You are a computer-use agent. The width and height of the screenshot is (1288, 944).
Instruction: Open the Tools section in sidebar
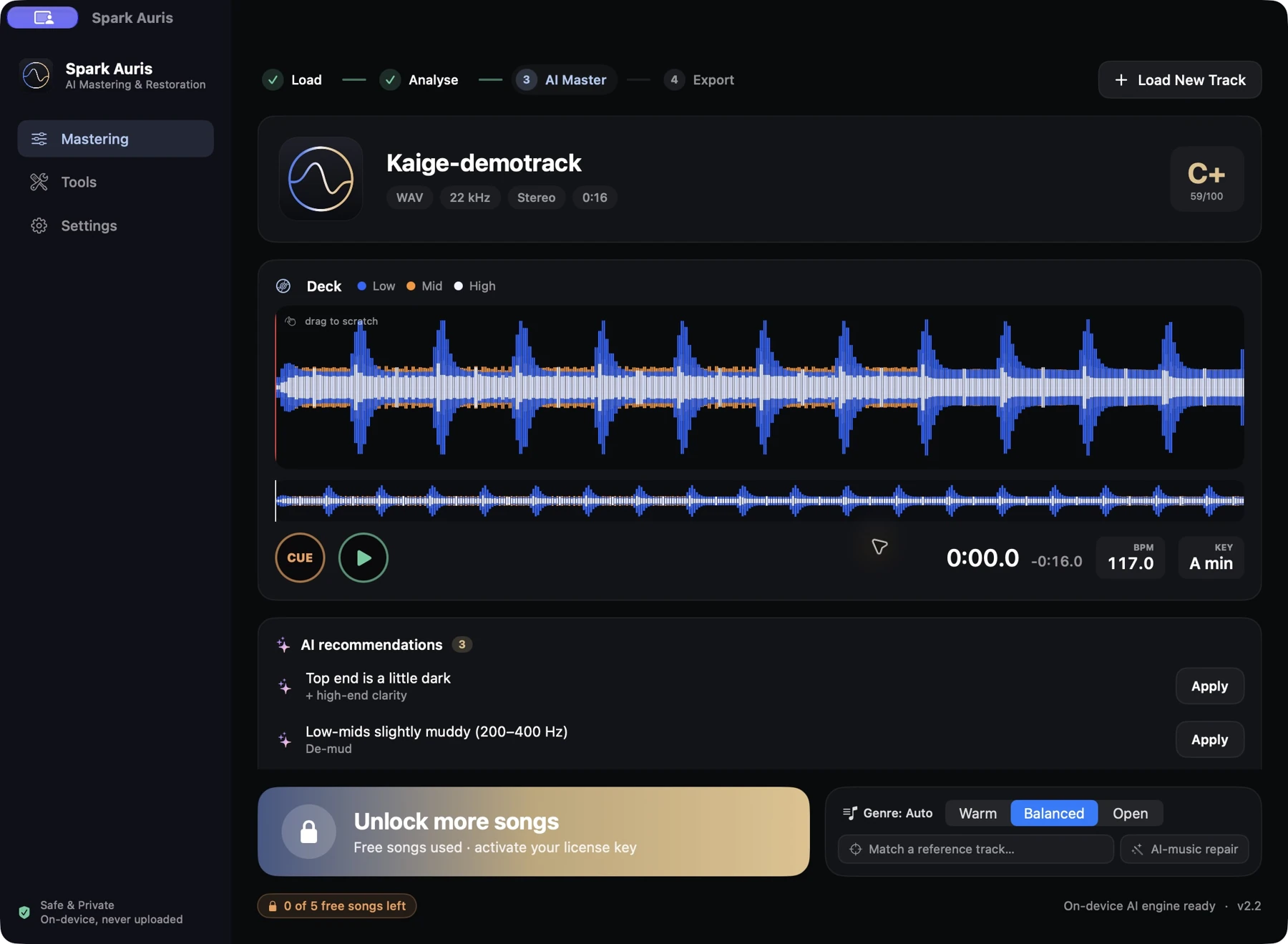tap(115, 183)
